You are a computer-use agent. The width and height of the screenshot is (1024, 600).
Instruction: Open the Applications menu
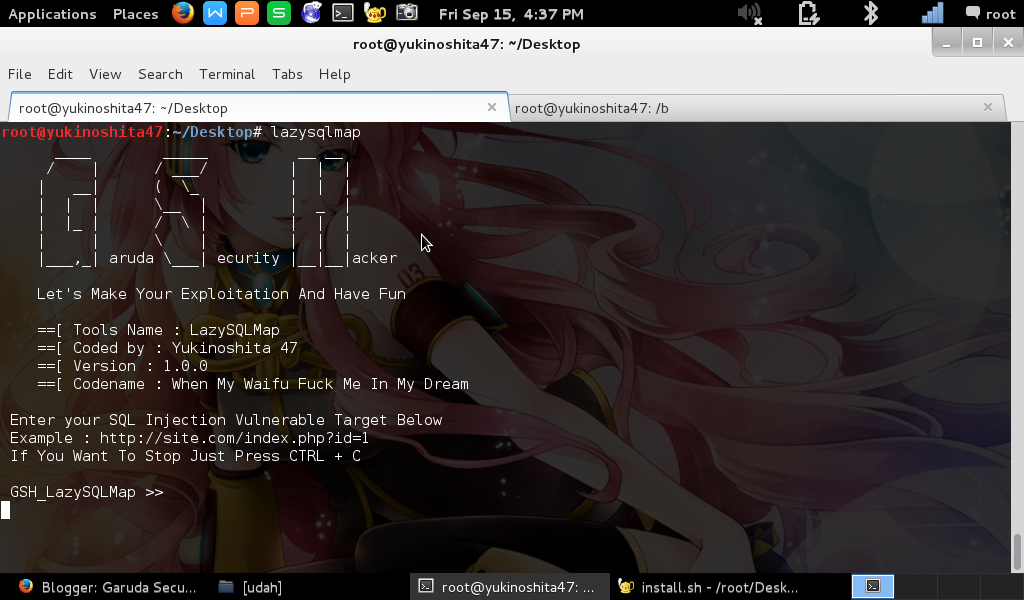click(x=52, y=14)
